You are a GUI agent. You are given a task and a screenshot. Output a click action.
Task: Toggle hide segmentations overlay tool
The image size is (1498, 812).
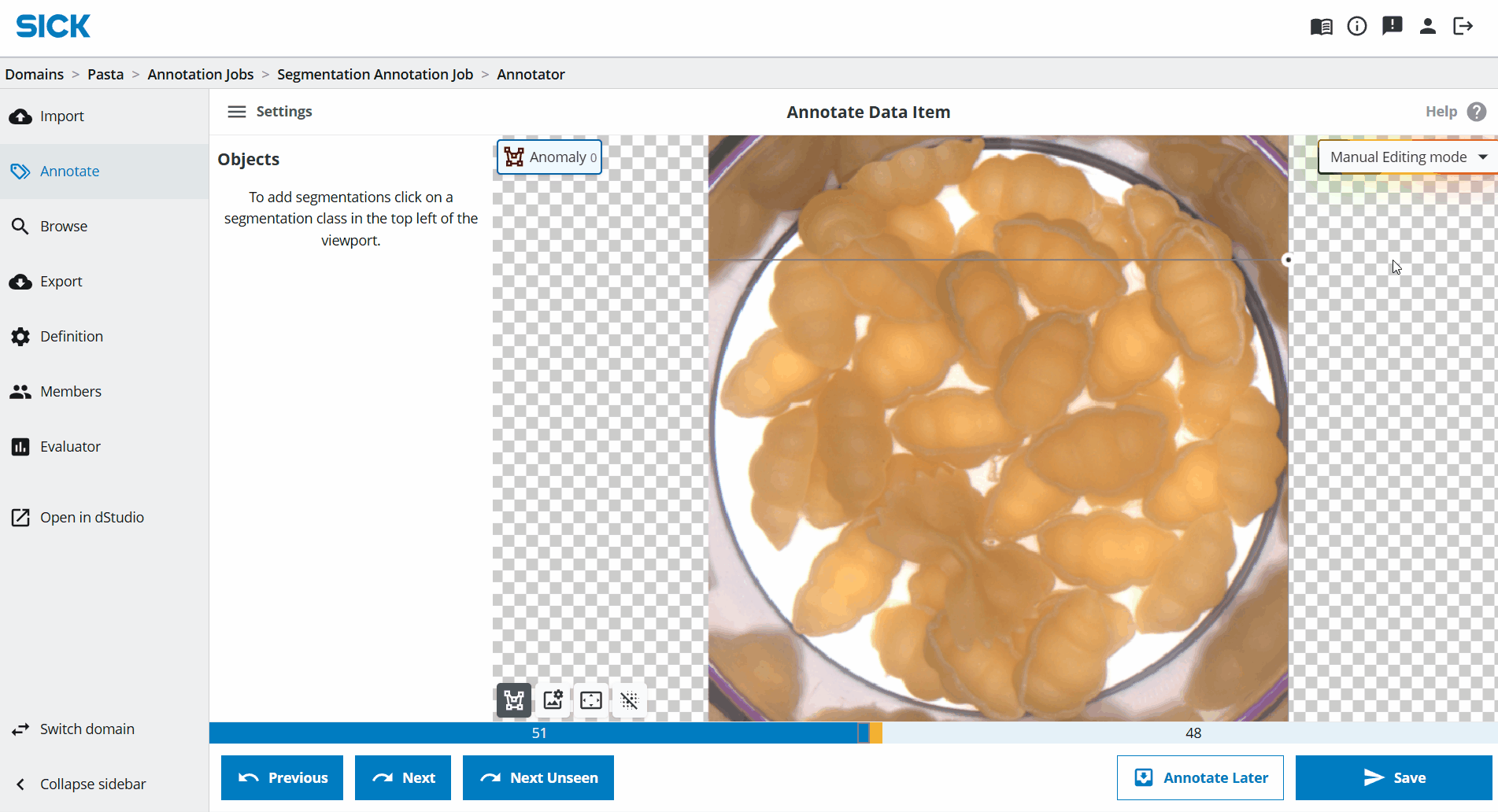[x=629, y=700]
